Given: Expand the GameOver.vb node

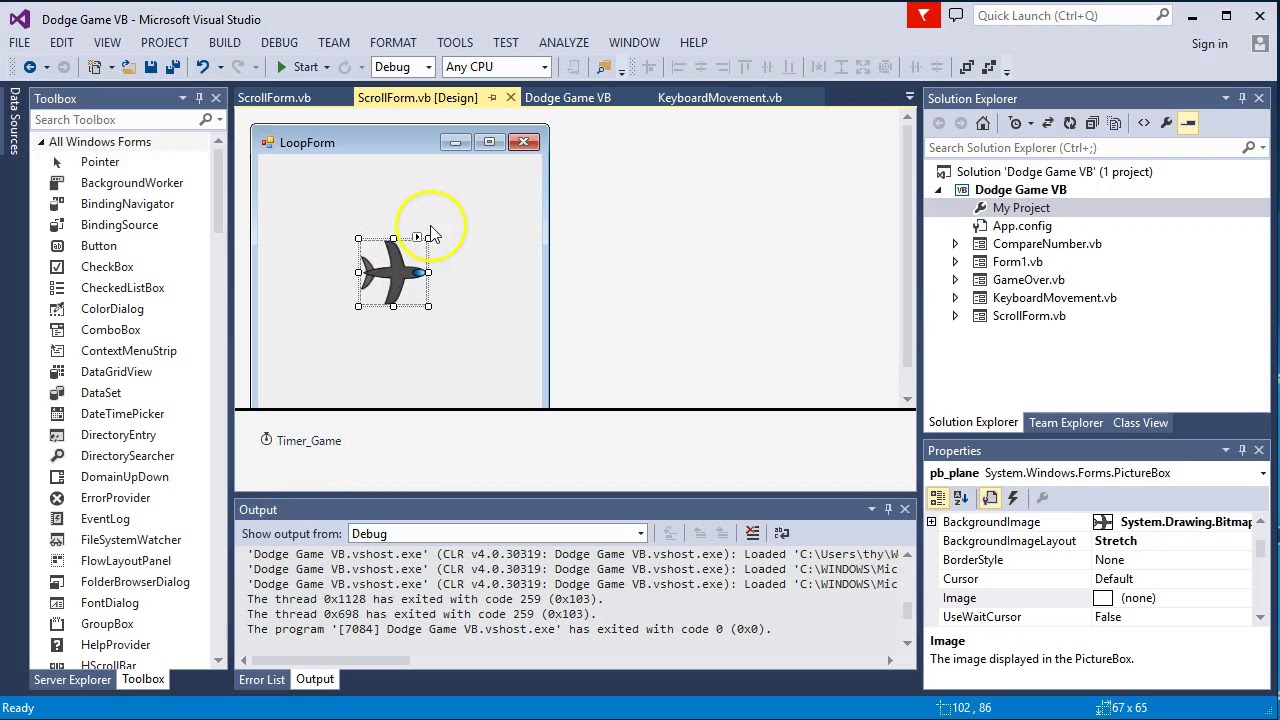Looking at the screenshot, I should tap(954, 280).
